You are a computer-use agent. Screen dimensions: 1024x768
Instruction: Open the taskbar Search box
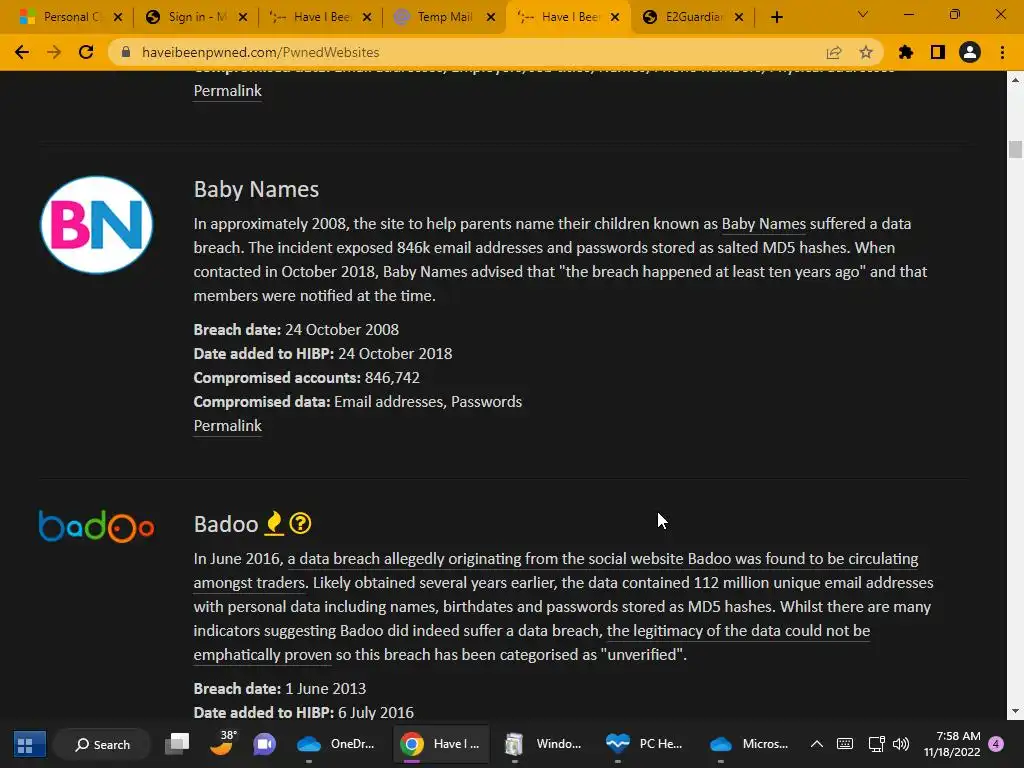tap(103, 744)
